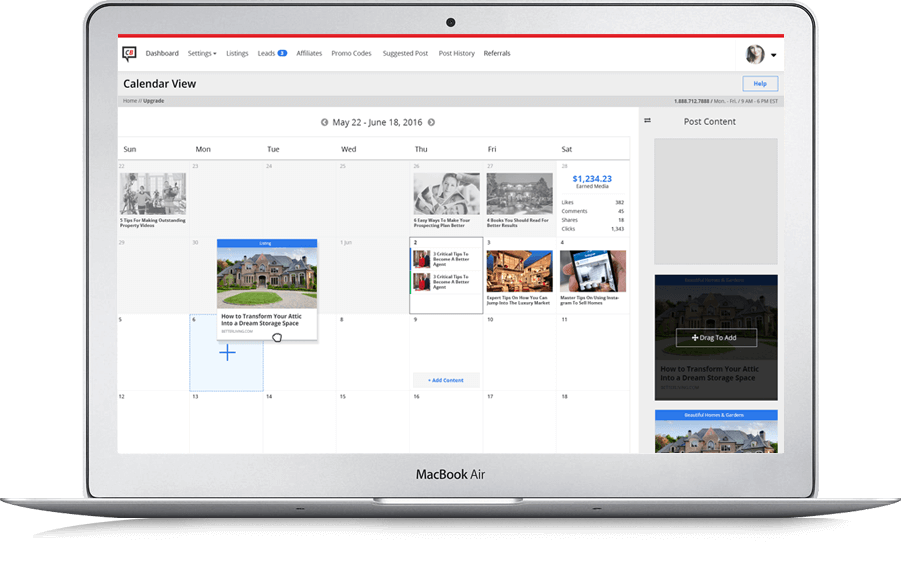Image resolution: width=903 pixels, height=569 pixels.
Task: Open the Suggested Post page
Action: [405, 53]
